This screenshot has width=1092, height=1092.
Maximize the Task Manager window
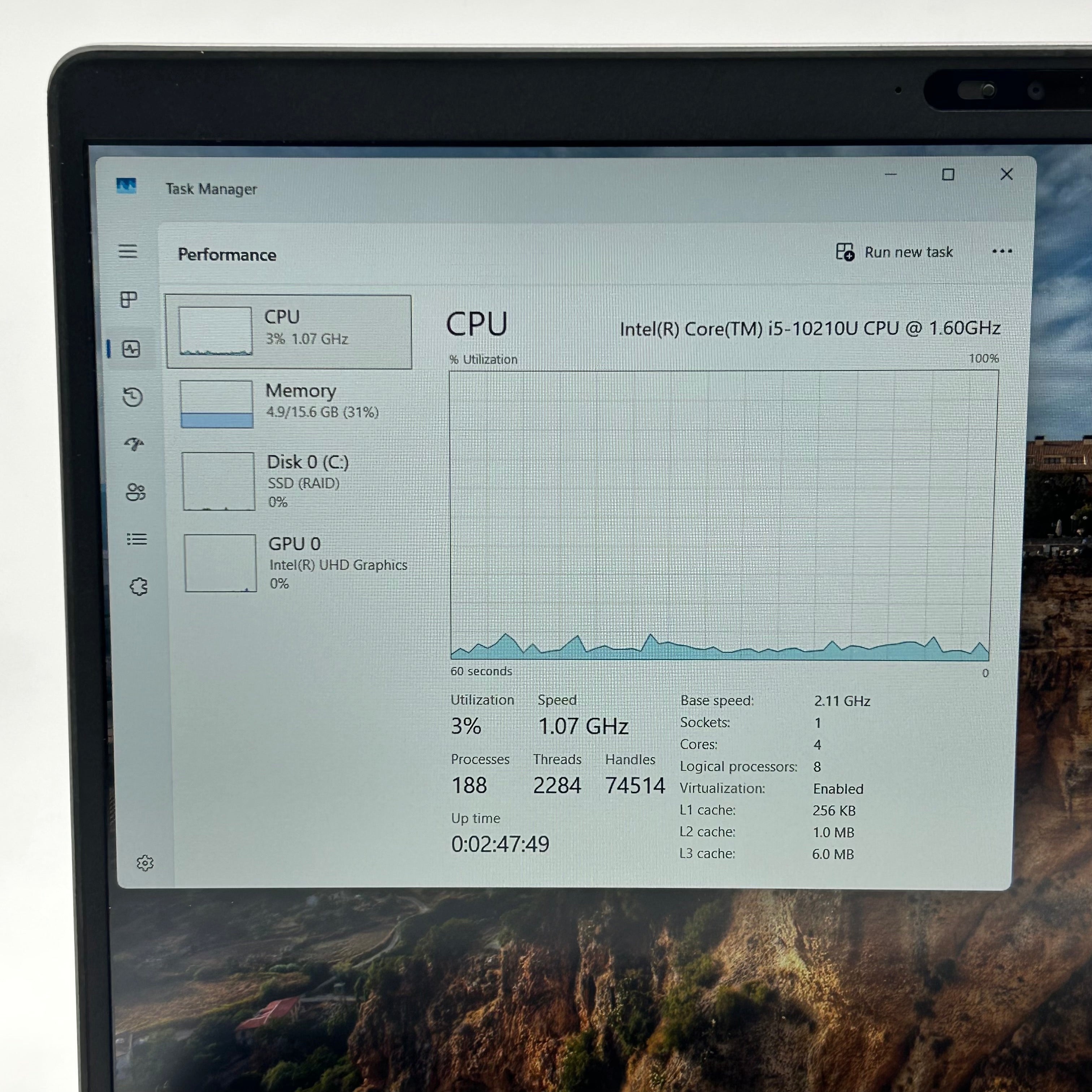[x=948, y=174]
